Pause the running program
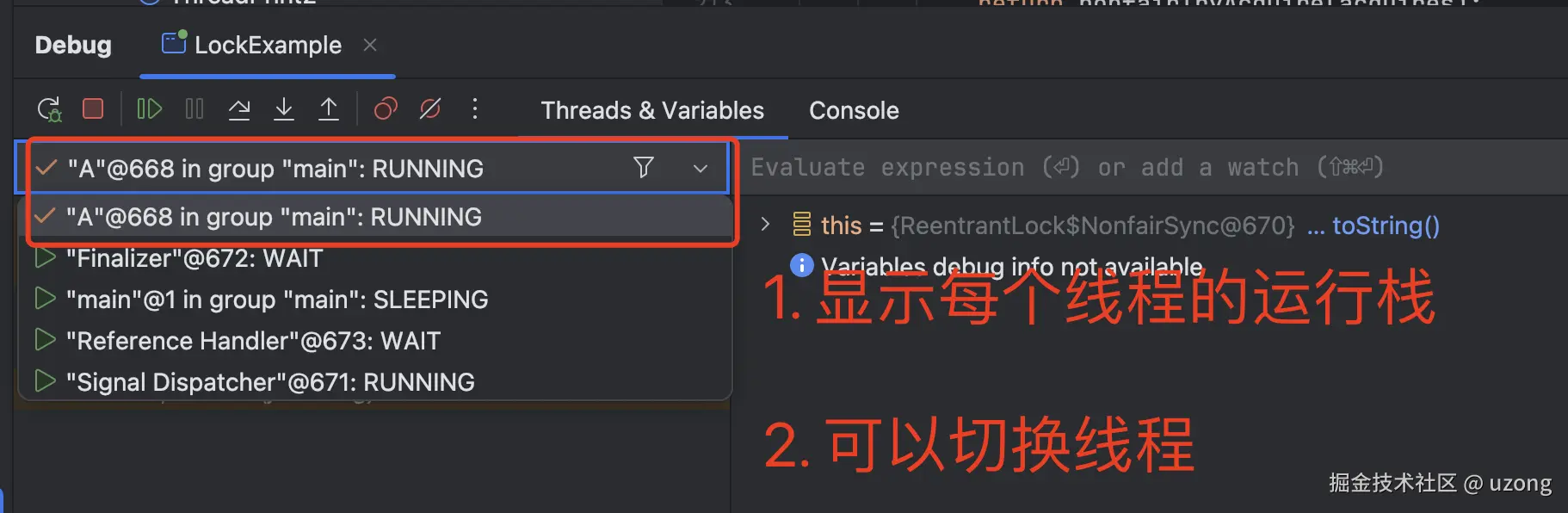 tap(194, 108)
